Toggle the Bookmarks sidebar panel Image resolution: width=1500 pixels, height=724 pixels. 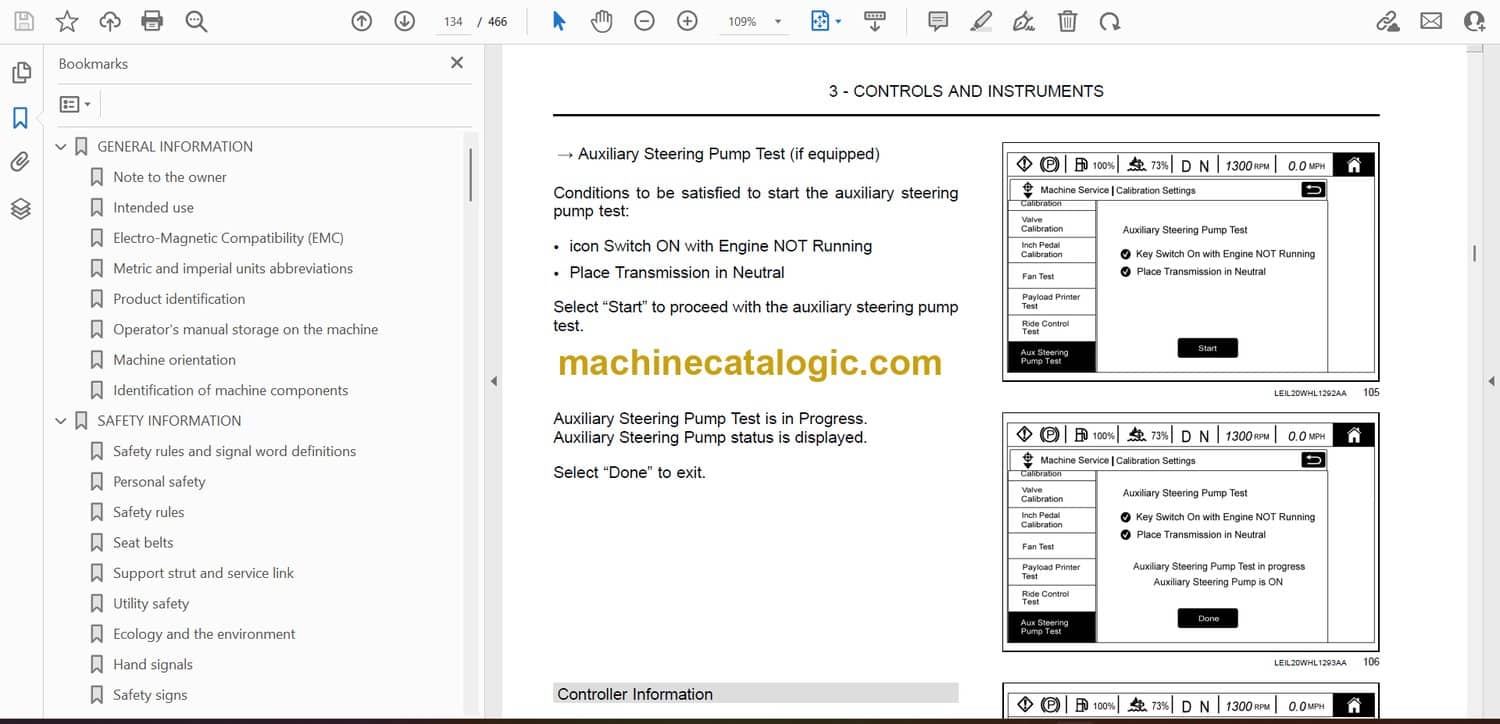pos(21,118)
